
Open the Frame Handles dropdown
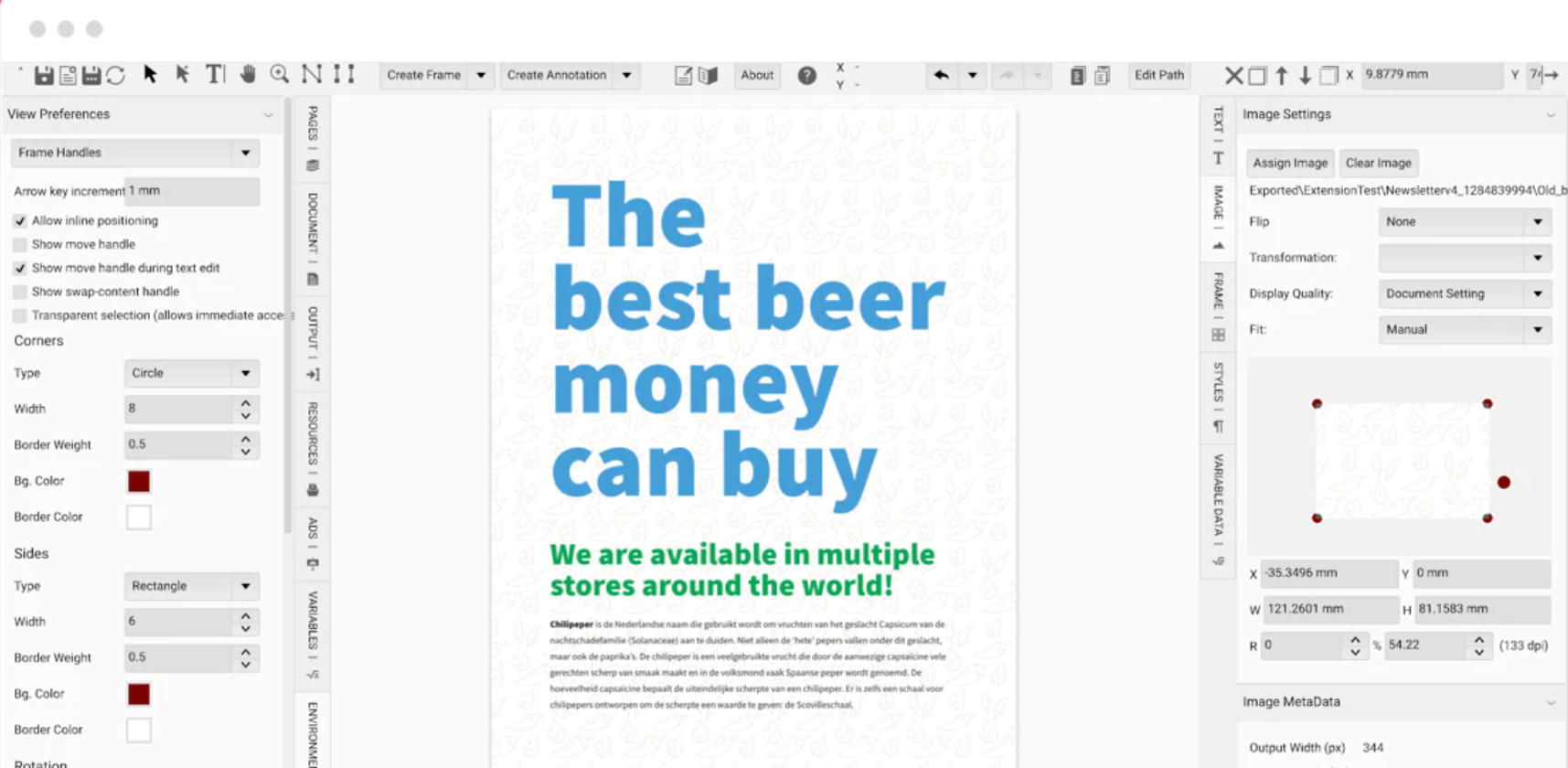pyautogui.click(x=135, y=153)
